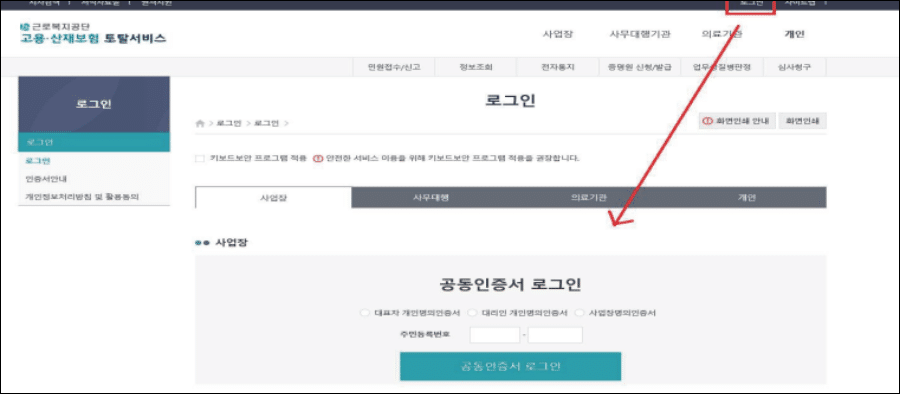Viewport: 900px width, 394px height.
Task: Open 사업장 in the top navigation menu
Action: [x=557, y=34]
